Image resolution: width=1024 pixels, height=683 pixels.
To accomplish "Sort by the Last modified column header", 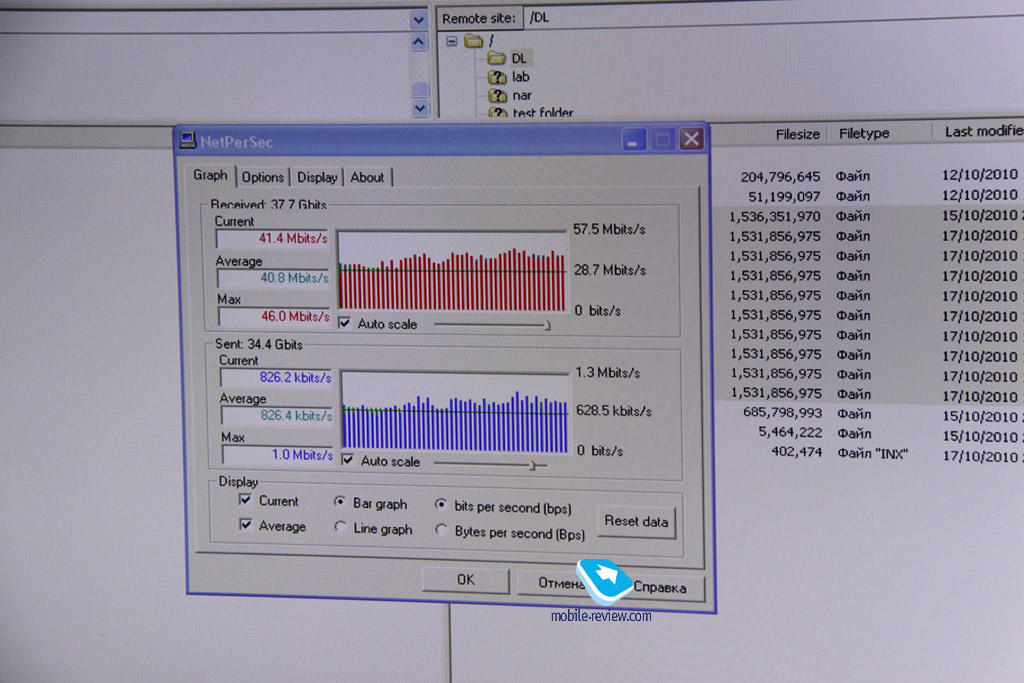I will (x=982, y=131).
